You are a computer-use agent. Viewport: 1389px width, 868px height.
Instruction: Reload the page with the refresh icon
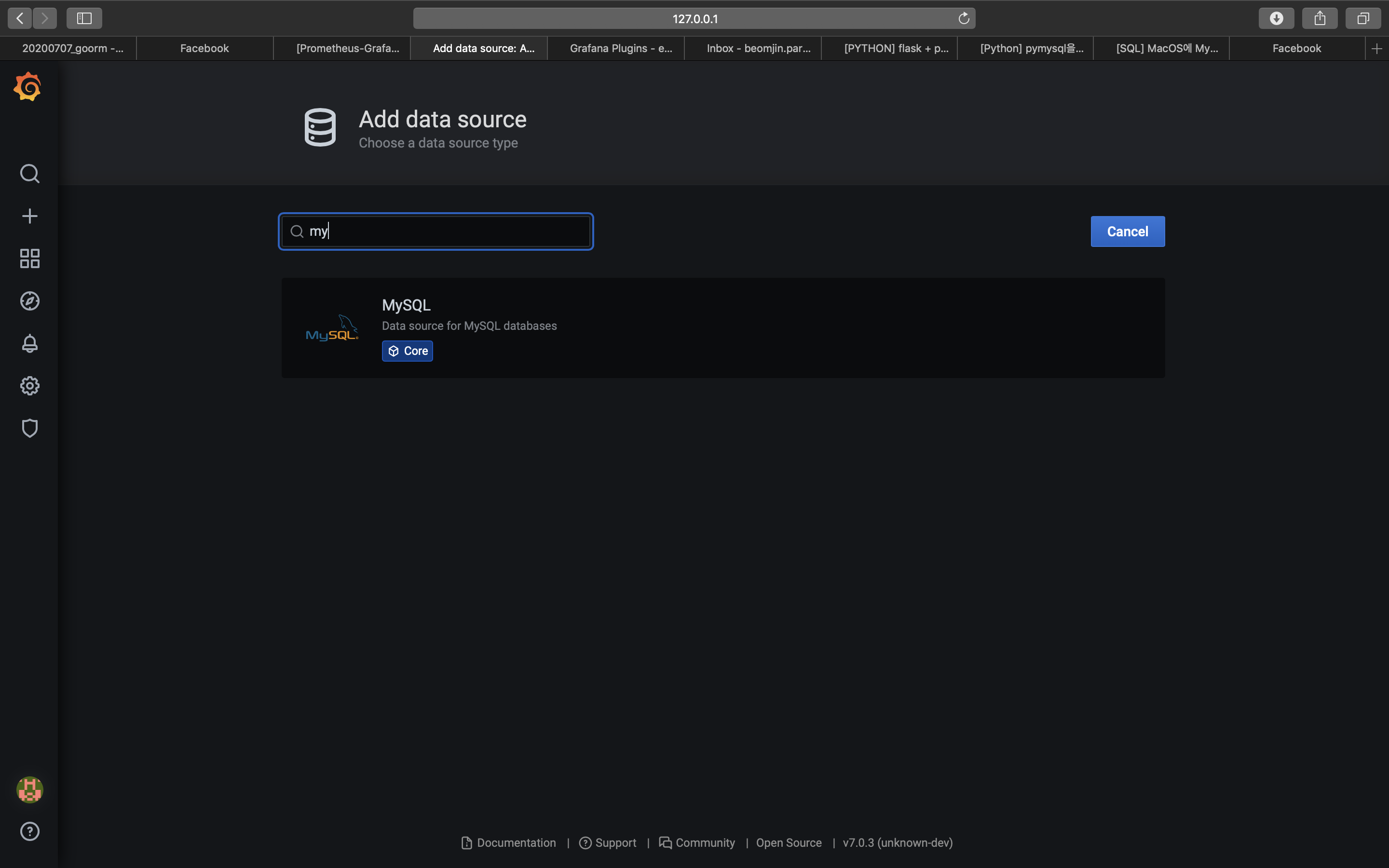(x=964, y=18)
